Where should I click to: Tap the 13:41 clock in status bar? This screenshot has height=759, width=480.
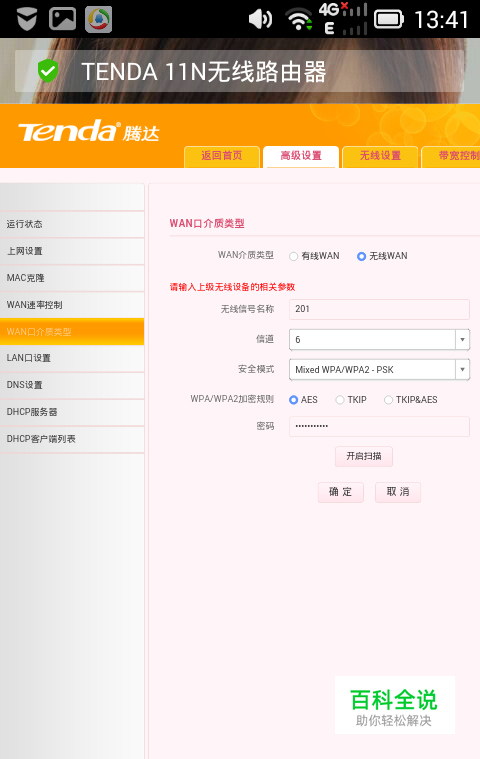click(x=441, y=20)
